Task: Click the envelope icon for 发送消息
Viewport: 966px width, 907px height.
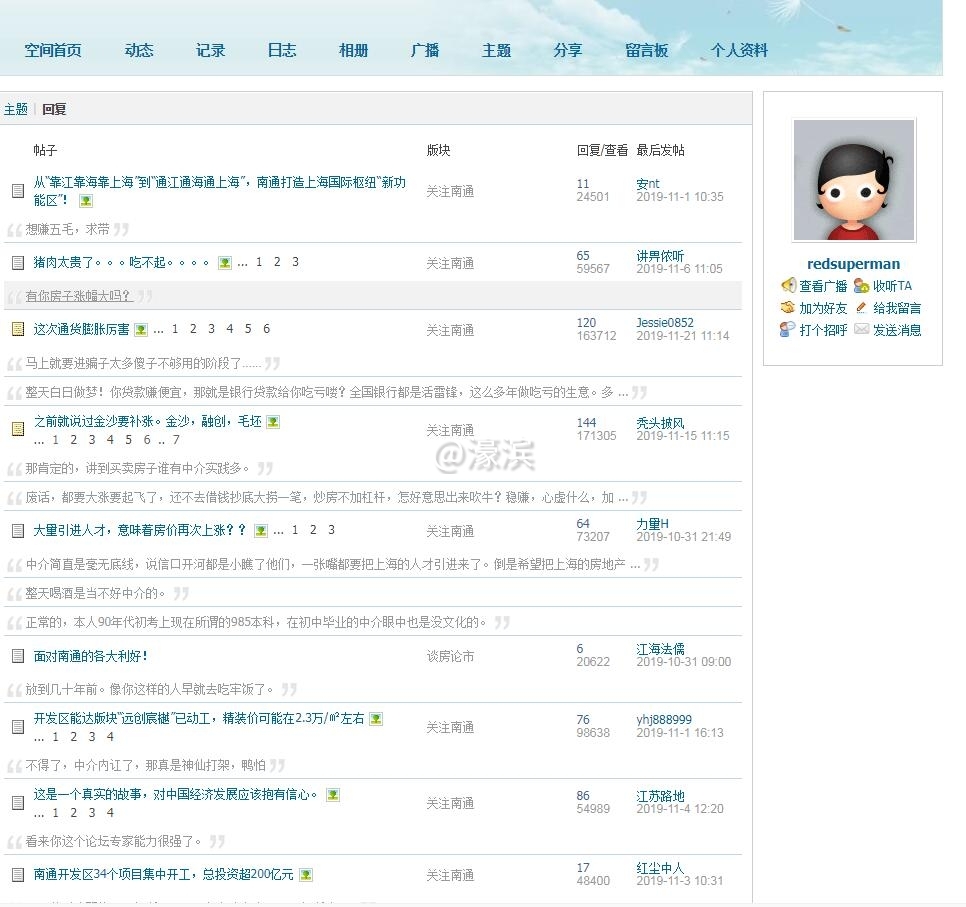Action: point(861,330)
